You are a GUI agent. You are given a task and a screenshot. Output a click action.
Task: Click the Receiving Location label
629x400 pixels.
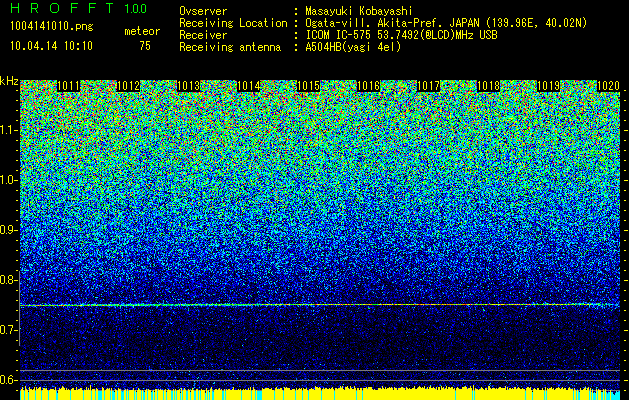[233, 23]
